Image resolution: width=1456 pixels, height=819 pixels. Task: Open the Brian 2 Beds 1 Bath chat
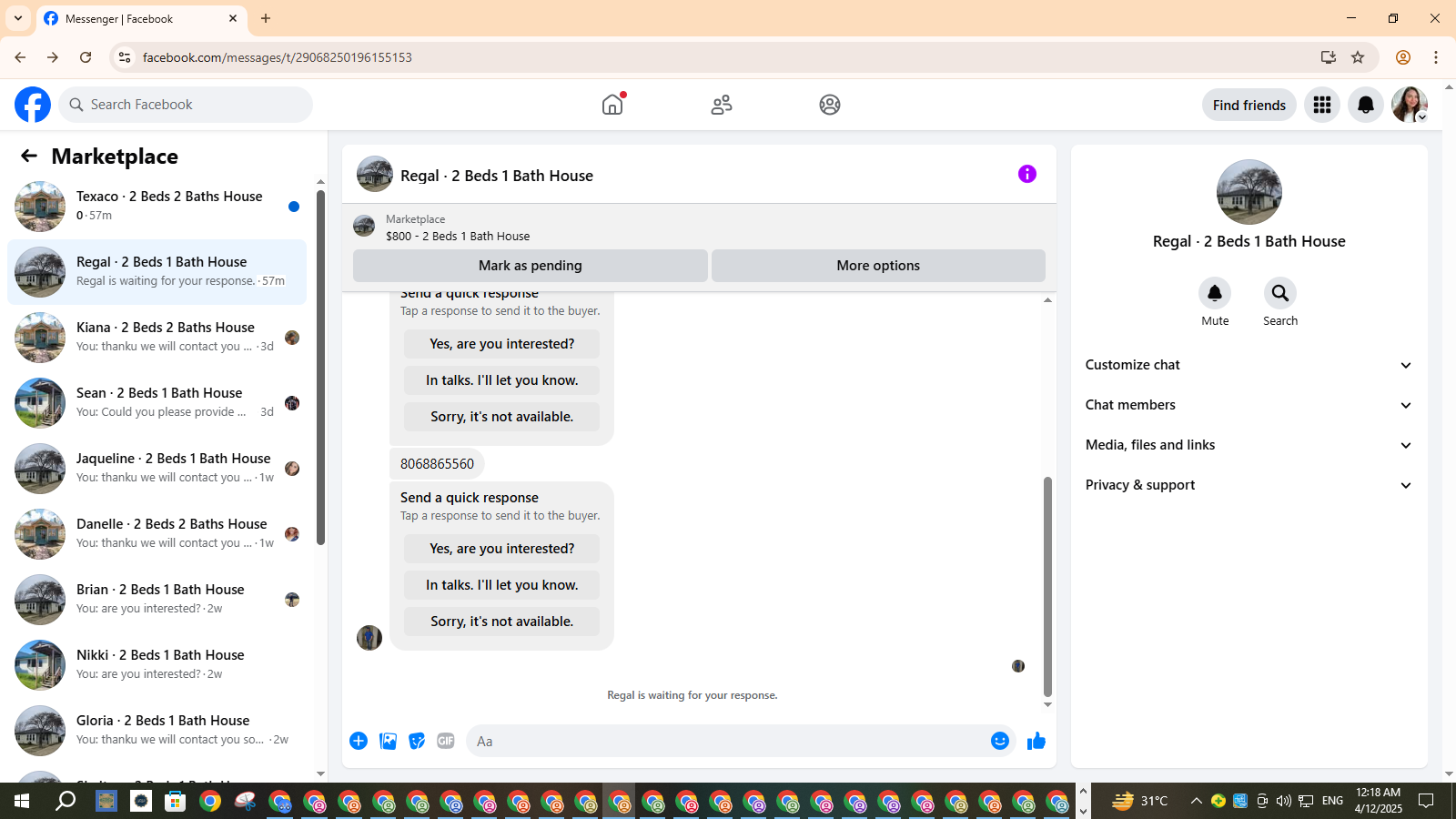157,600
